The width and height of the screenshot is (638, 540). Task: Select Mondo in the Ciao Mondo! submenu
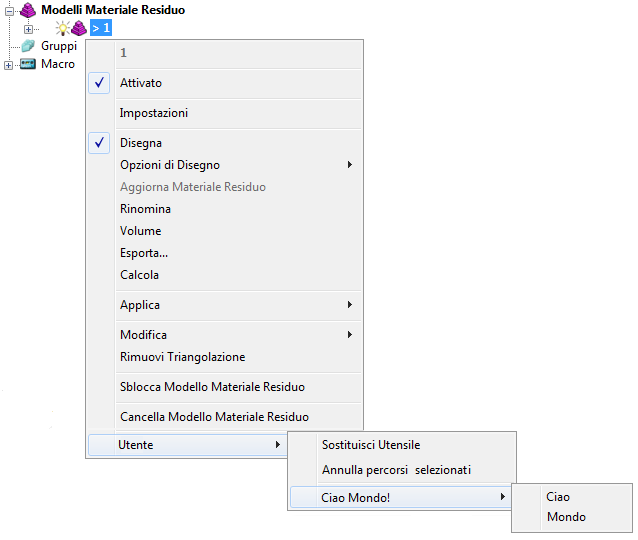566,517
